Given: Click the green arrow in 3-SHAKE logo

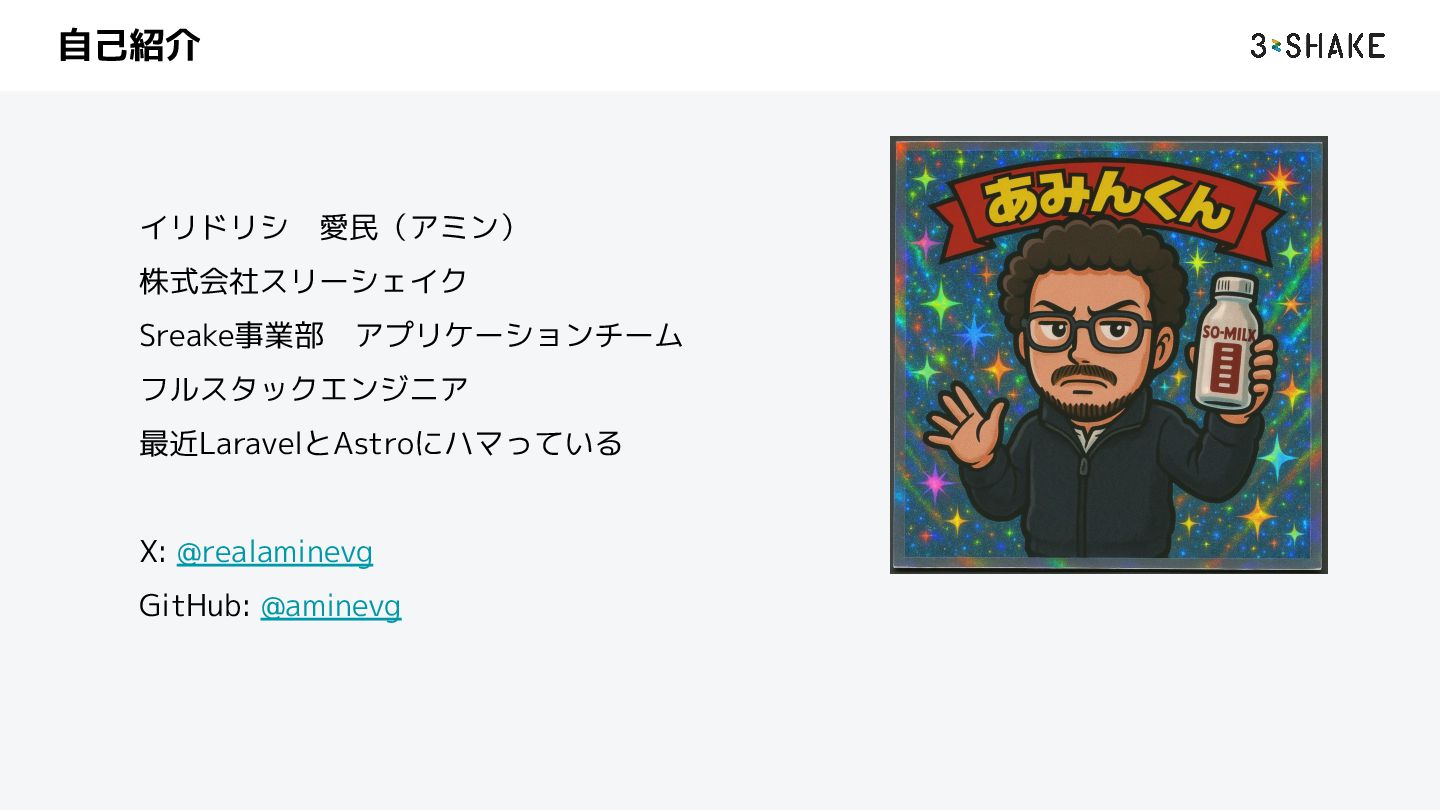Looking at the screenshot, I should click(x=1276, y=45).
